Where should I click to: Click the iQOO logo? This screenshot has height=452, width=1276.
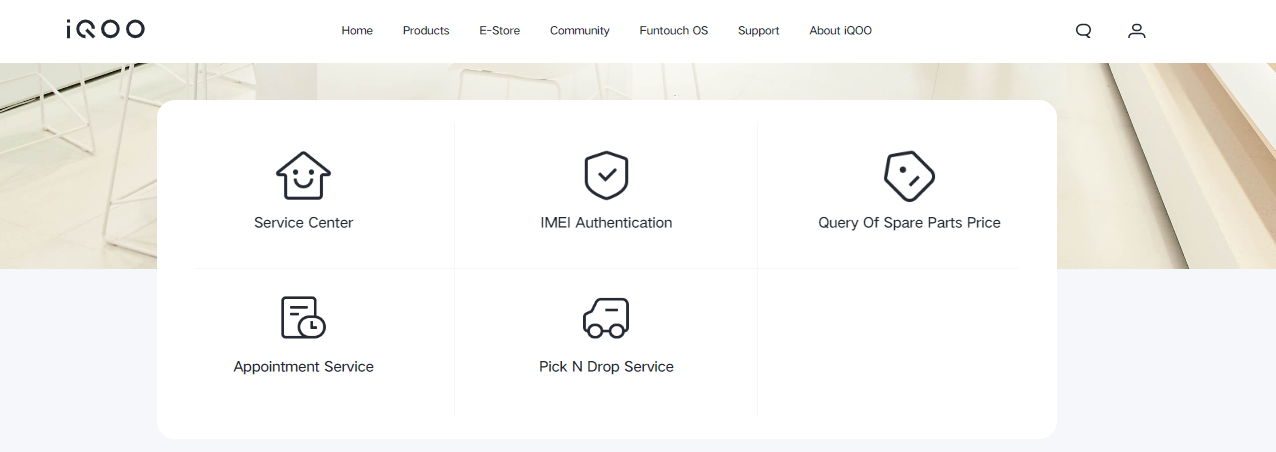click(x=105, y=30)
